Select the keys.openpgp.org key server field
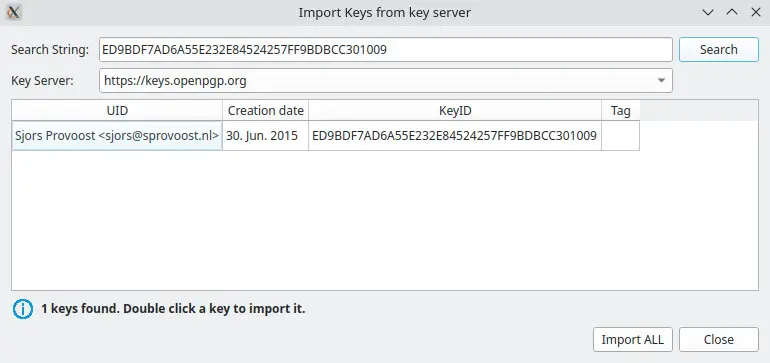770x363 pixels. click(385, 81)
